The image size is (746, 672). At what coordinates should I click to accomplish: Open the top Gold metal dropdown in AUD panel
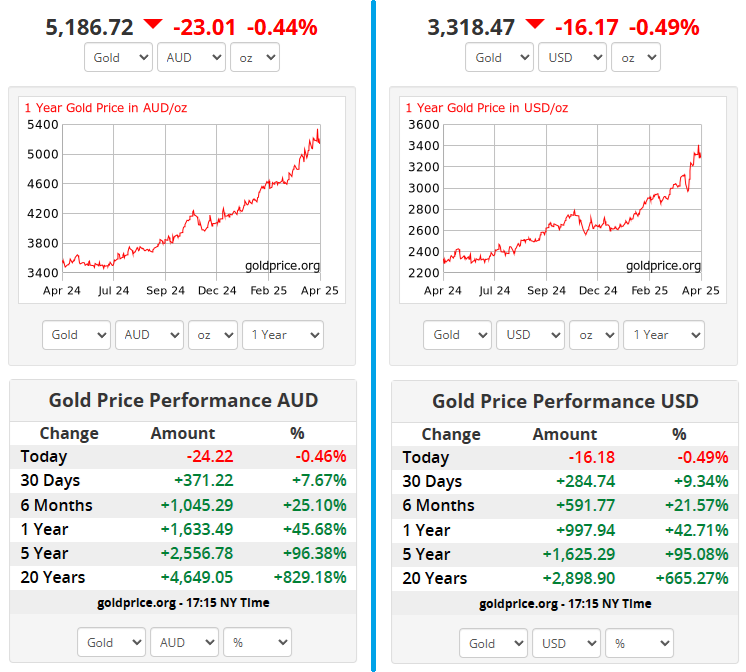pyautogui.click(x=118, y=57)
